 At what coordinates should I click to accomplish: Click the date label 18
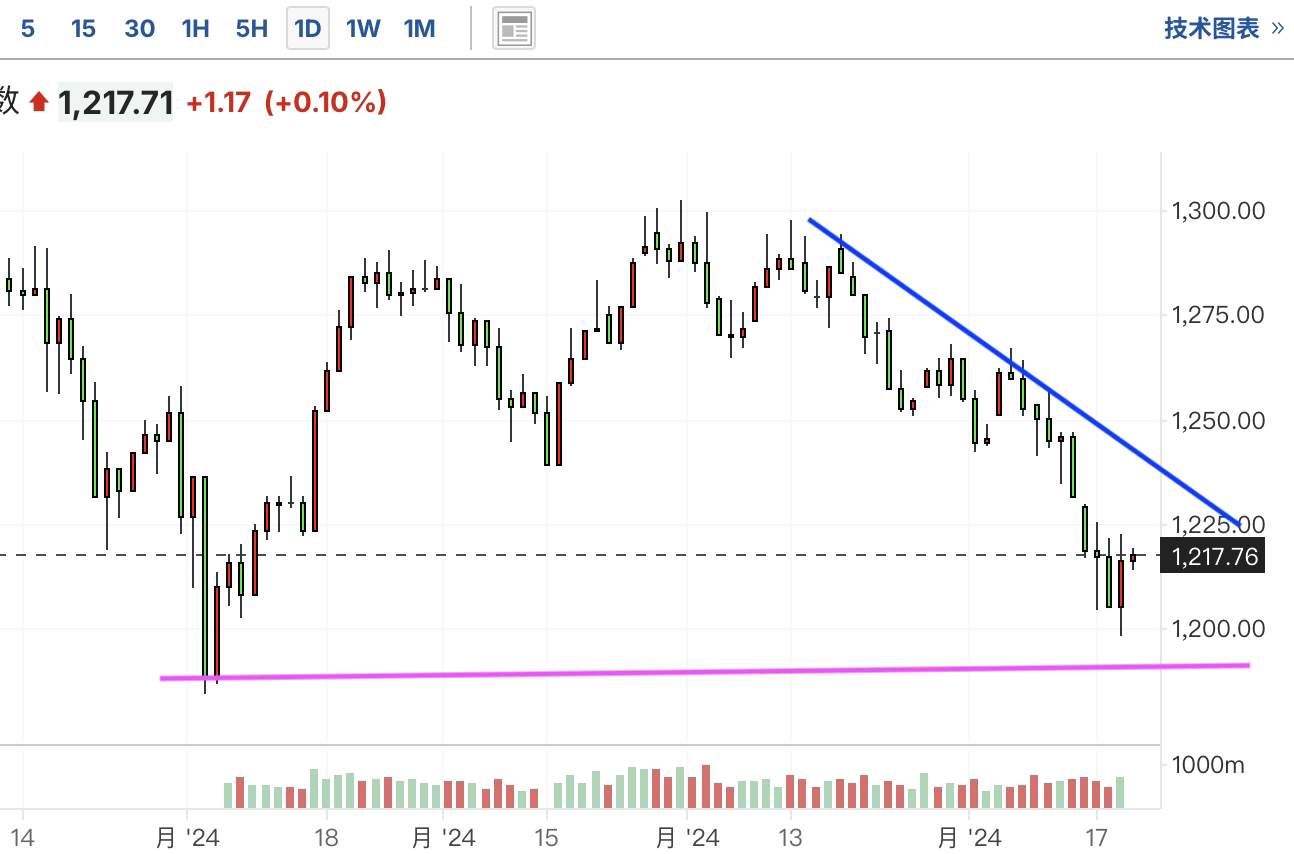coord(325,836)
